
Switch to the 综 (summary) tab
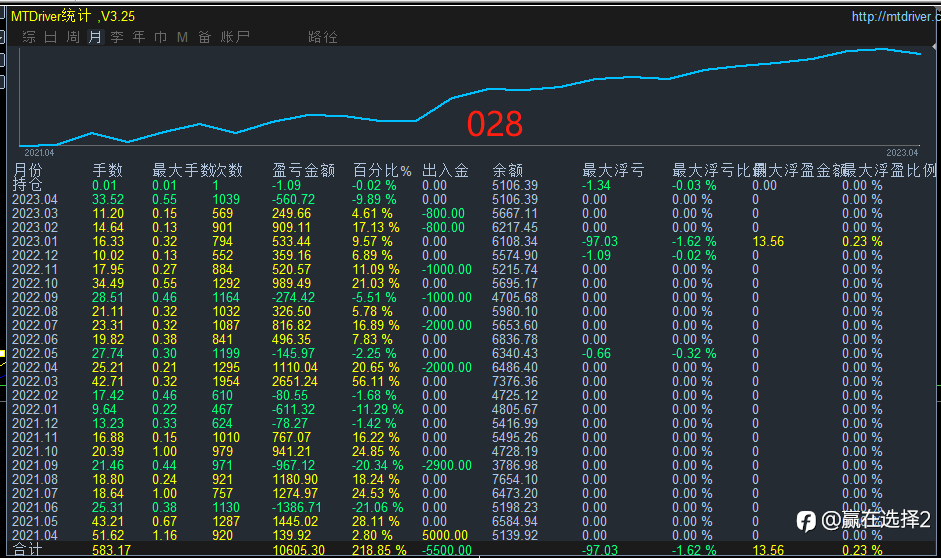point(29,37)
